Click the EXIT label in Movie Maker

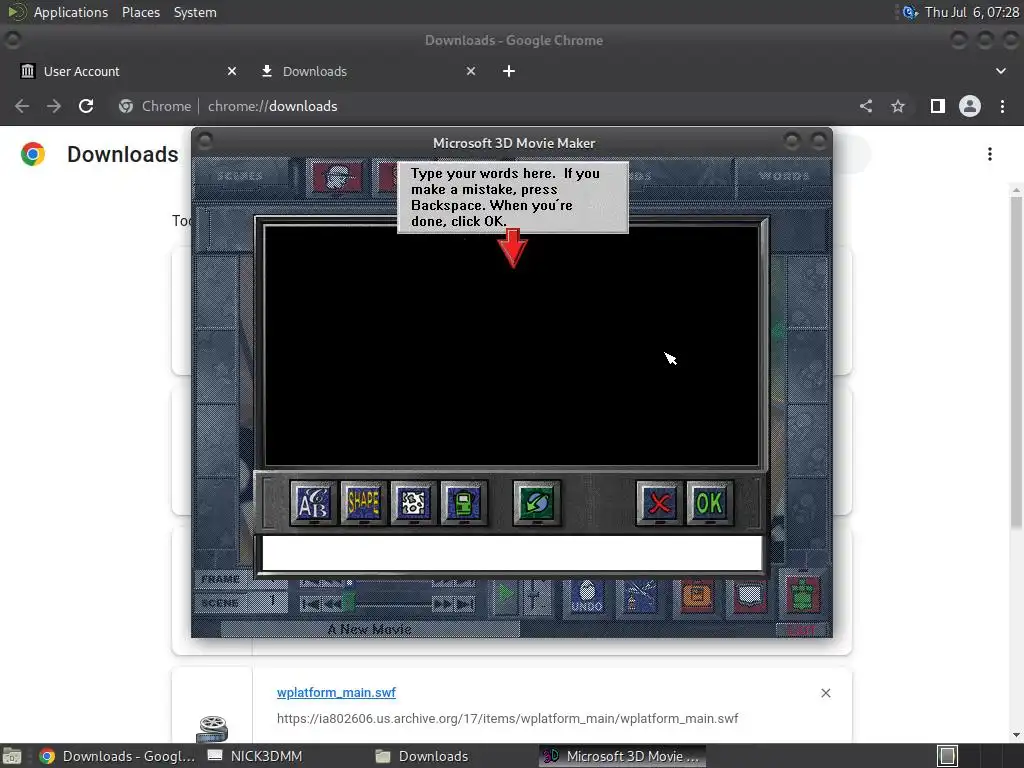click(x=801, y=630)
